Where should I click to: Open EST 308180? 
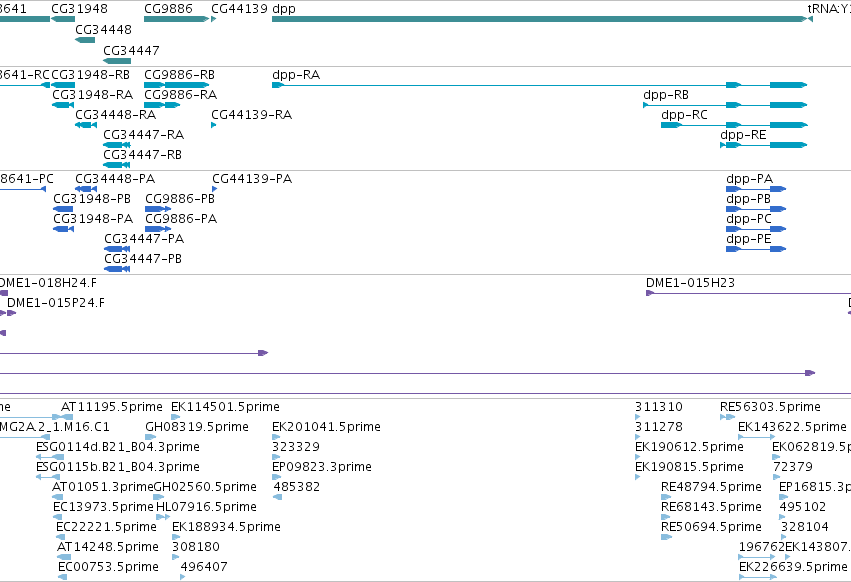[175, 558]
